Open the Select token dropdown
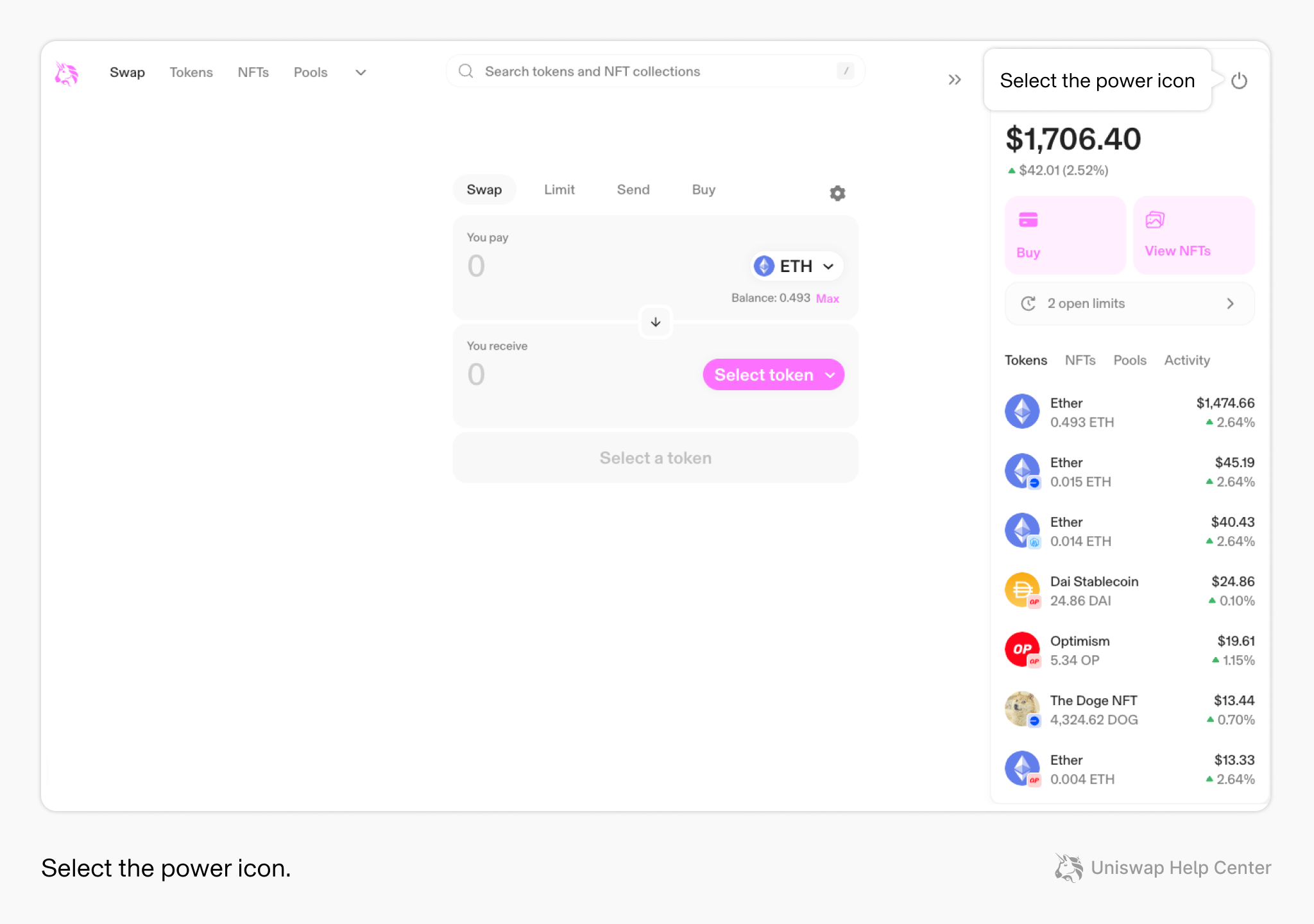The height and width of the screenshot is (924, 1314). coord(773,375)
